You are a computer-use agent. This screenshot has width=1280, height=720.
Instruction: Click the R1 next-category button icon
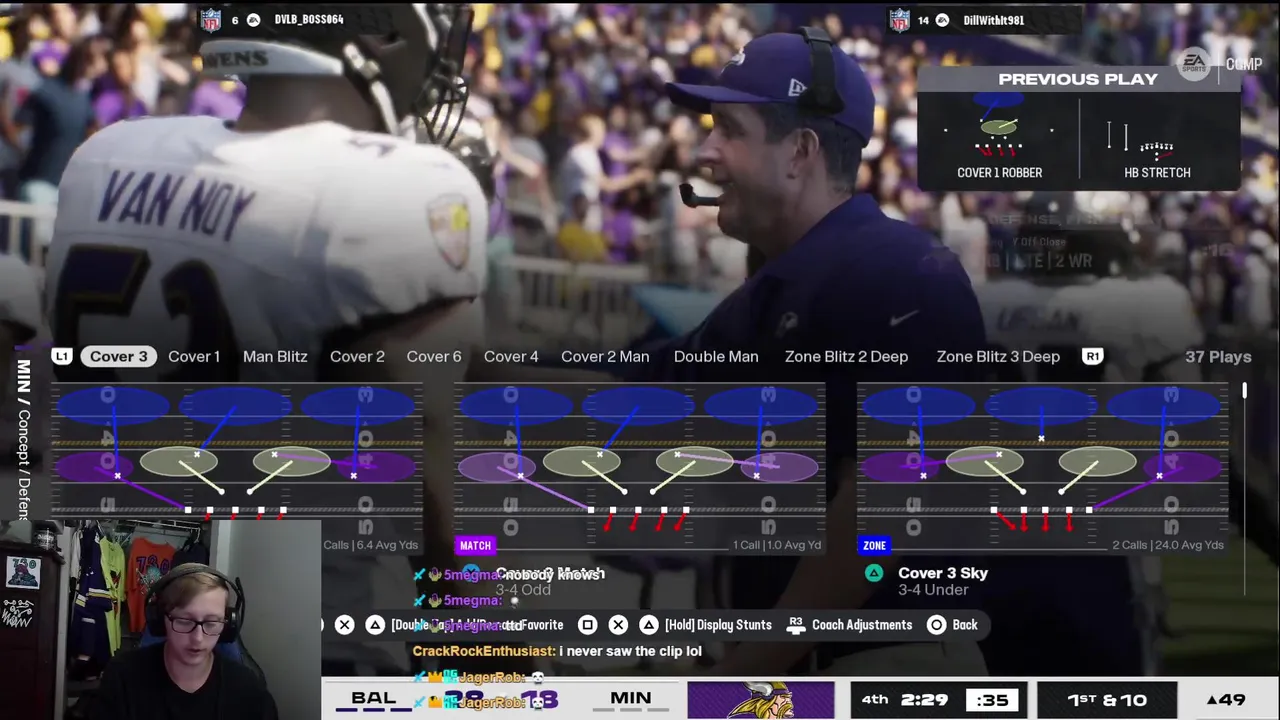pos(1092,356)
